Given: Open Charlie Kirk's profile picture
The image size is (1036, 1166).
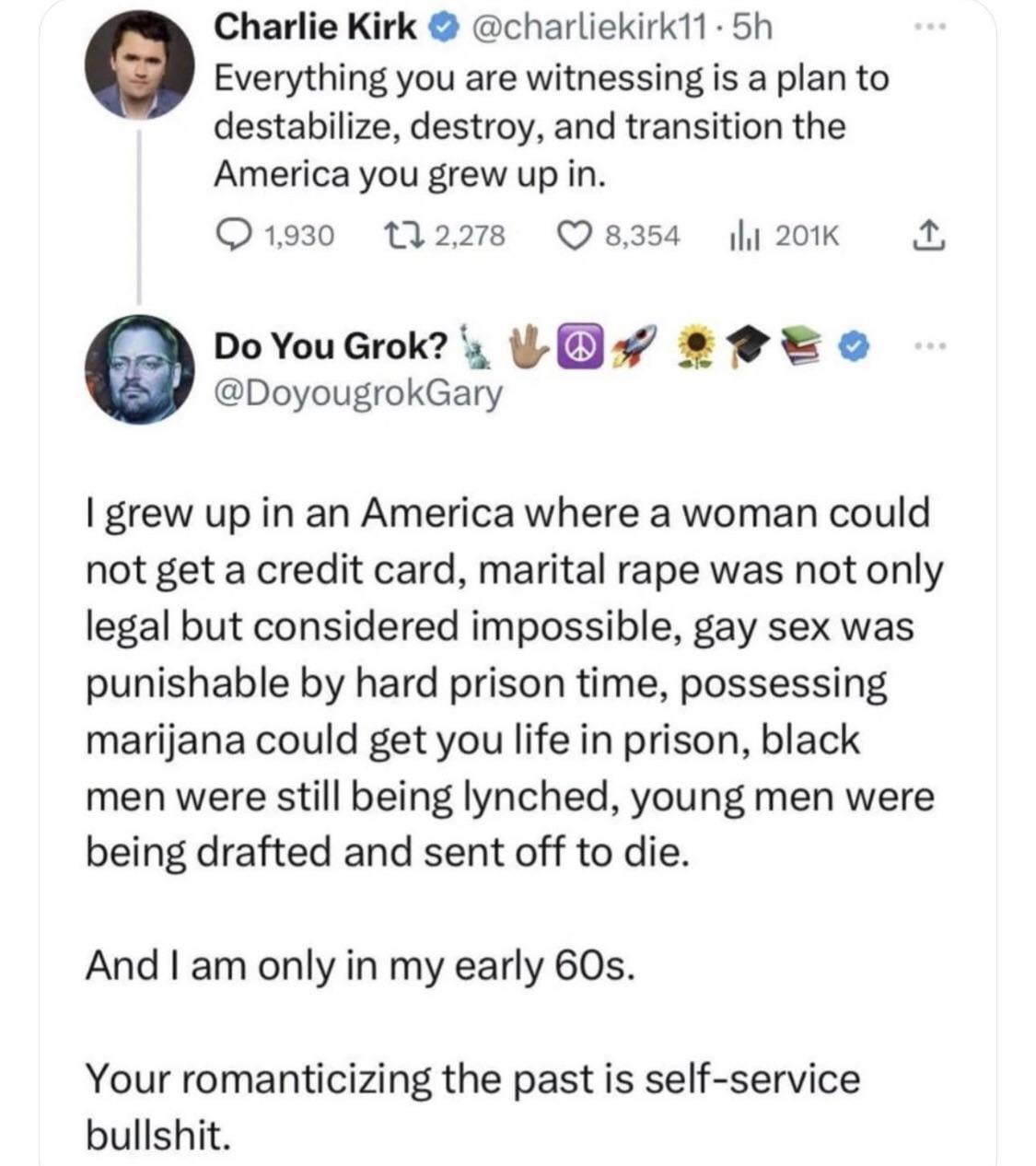Looking at the screenshot, I should 139,65.
